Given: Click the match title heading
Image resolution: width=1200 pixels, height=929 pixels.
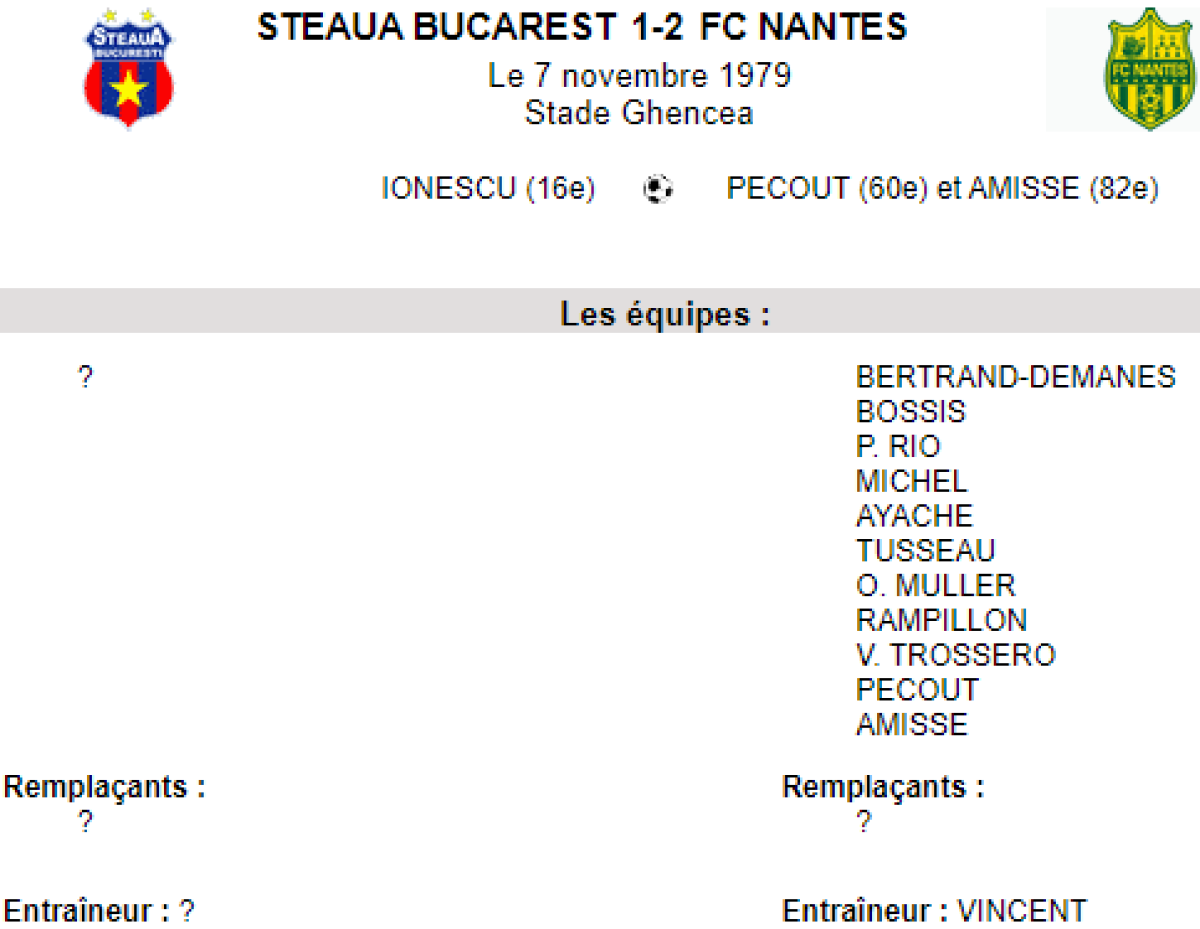Looking at the screenshot, I should [x=582, y=27].
